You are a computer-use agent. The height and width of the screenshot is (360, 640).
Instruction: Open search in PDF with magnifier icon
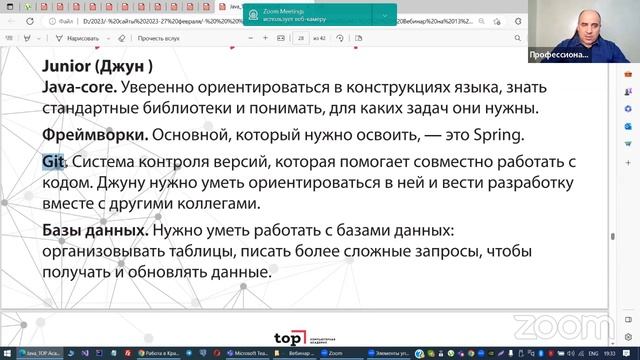(518, 38)
